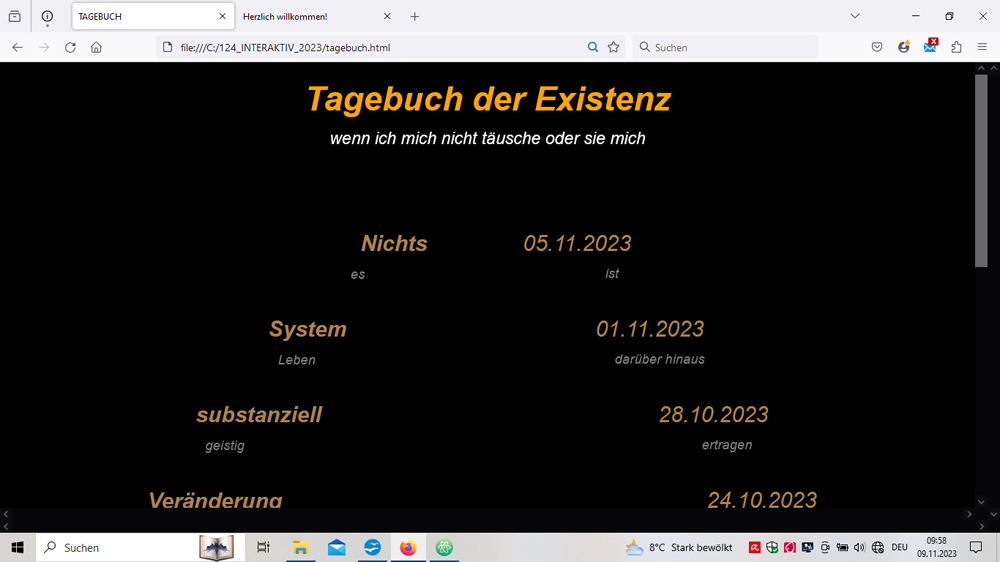
Task: Open the System diary entry
Action: [x=307, y=329]
